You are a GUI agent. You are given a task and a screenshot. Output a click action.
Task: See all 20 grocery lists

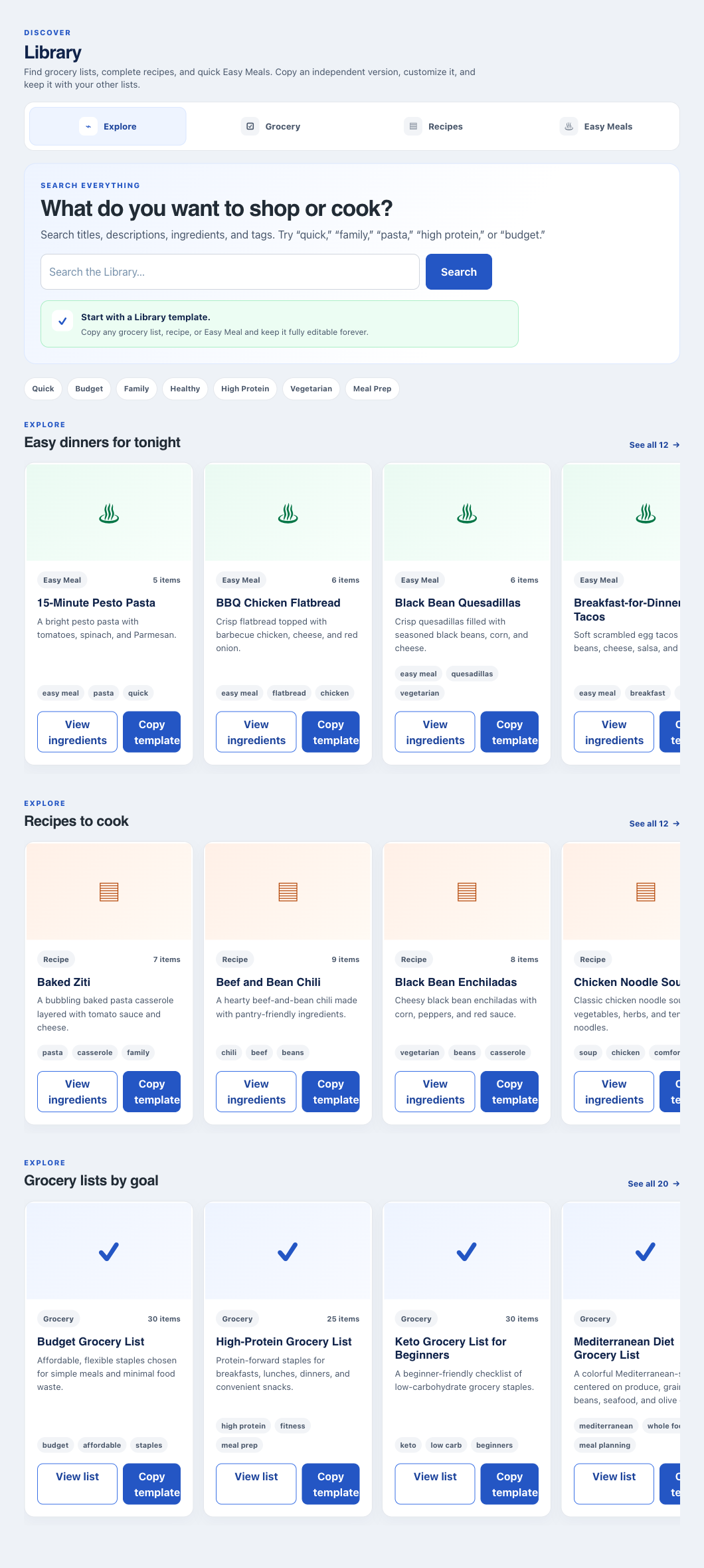click(x=654, y=1184)
